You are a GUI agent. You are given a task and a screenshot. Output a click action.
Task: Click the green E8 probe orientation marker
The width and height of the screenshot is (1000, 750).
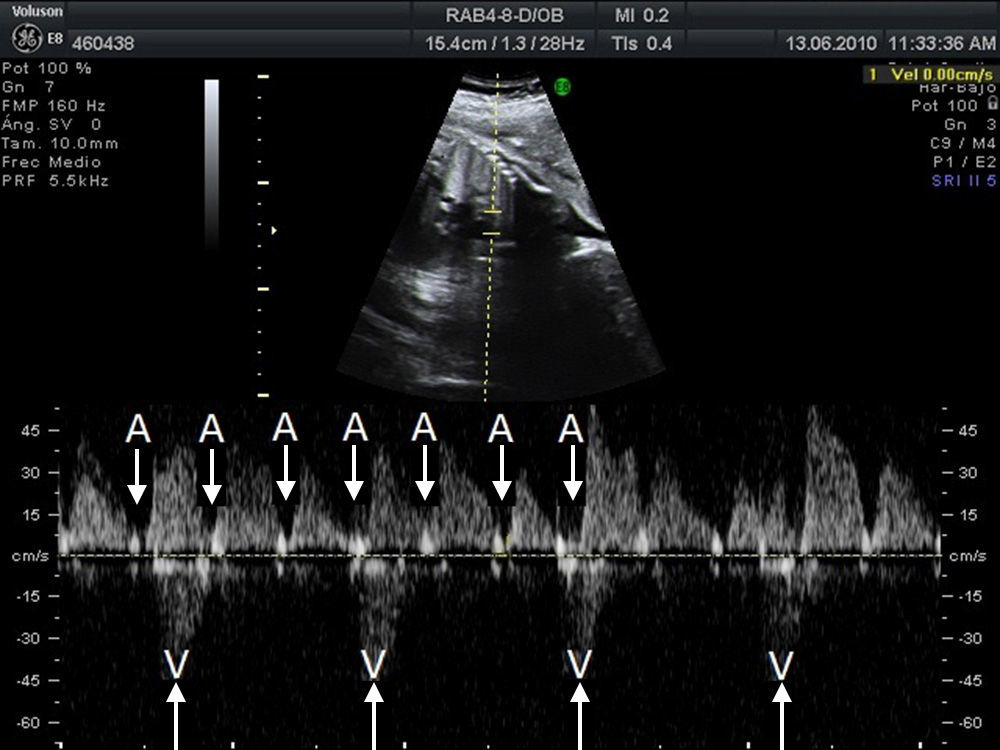563,88
